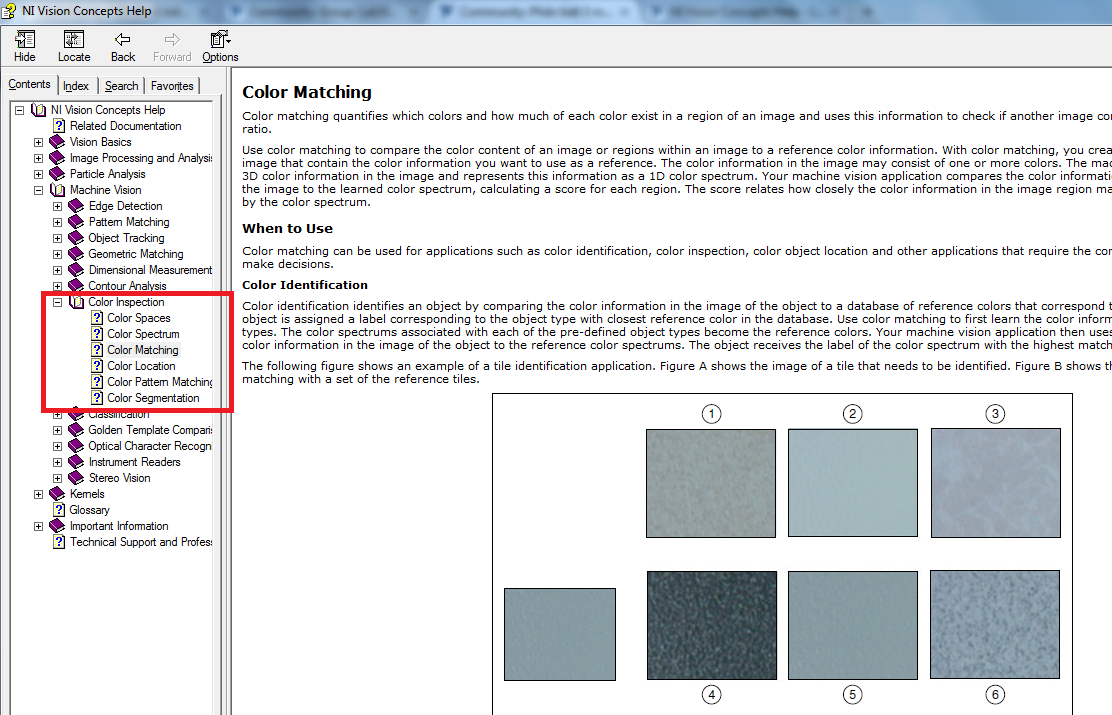Open the Color Matching topic

click(x=143, y=350)
